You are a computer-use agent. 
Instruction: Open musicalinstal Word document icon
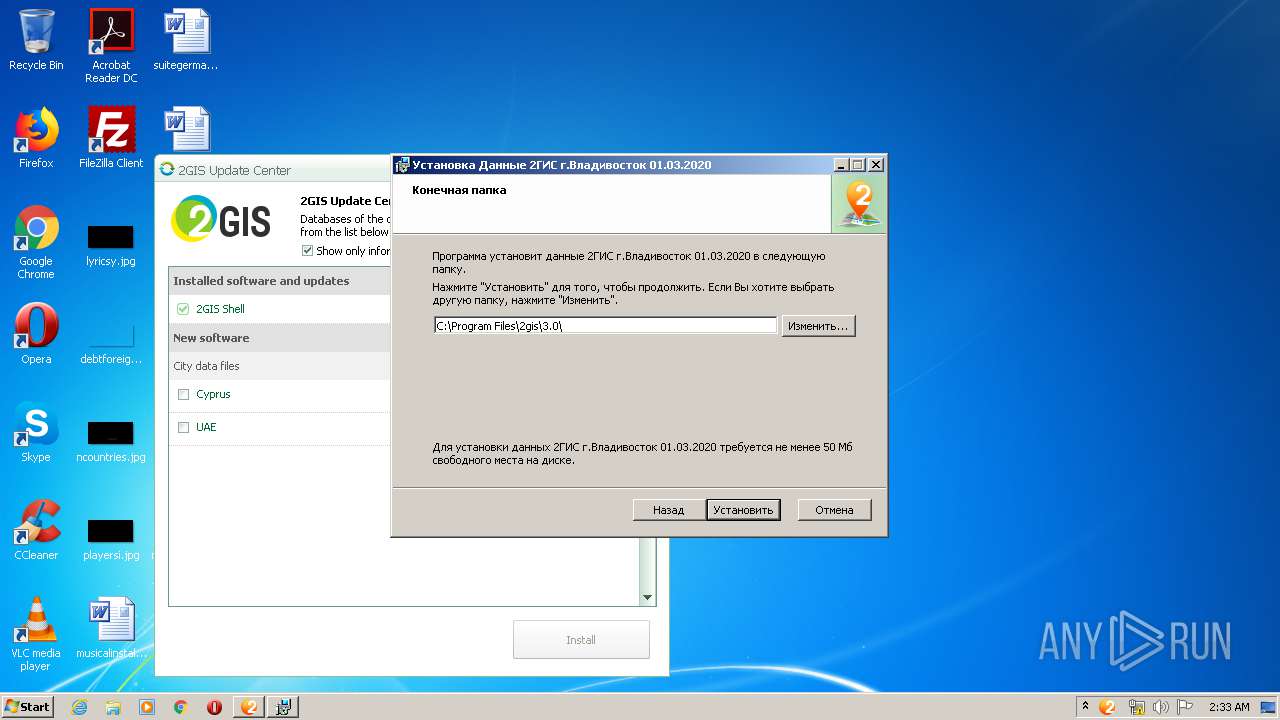111,628
